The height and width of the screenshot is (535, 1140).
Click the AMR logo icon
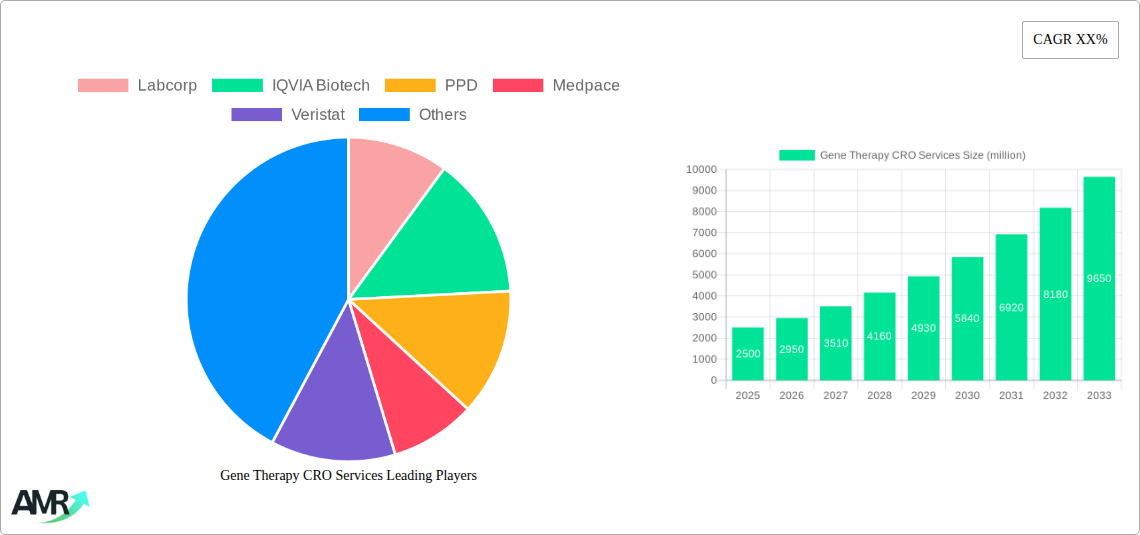[x=49, y=505]
